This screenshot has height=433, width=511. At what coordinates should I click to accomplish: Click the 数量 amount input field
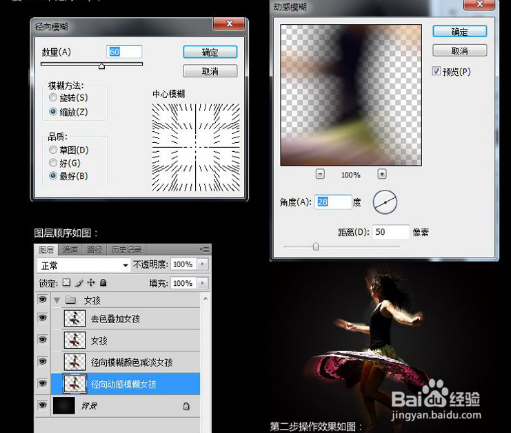124,52
